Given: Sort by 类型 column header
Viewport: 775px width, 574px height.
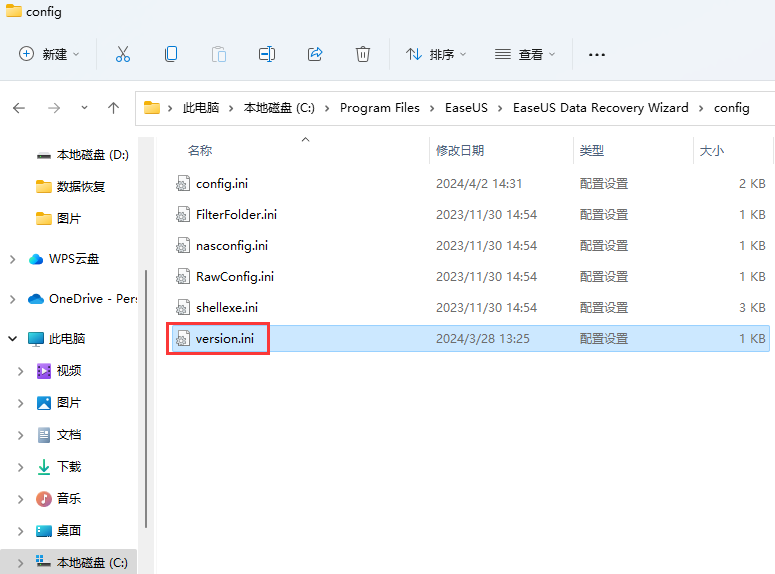Looking at the screenshot, I should coord(592,150).
